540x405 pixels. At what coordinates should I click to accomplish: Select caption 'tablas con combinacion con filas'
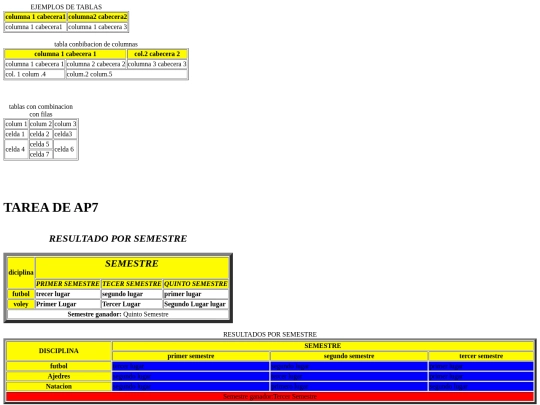tap(41, 110)
